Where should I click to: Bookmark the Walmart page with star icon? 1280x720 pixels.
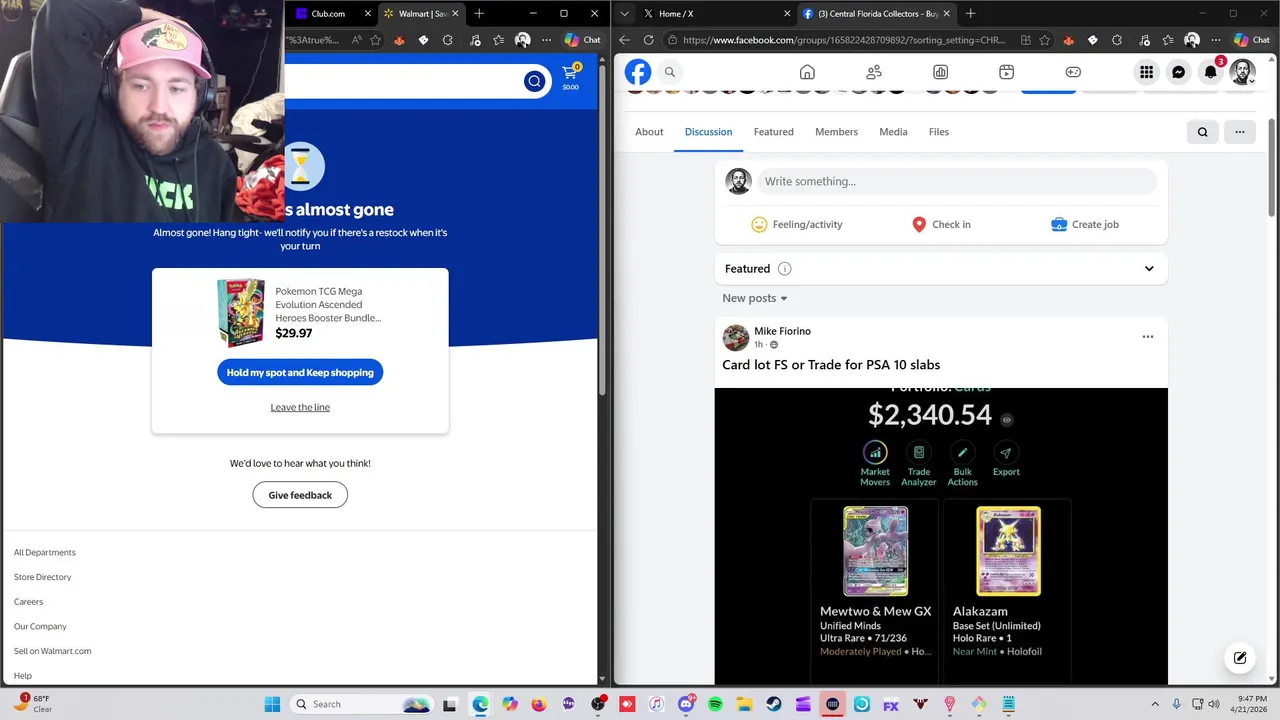pos(375,40)
